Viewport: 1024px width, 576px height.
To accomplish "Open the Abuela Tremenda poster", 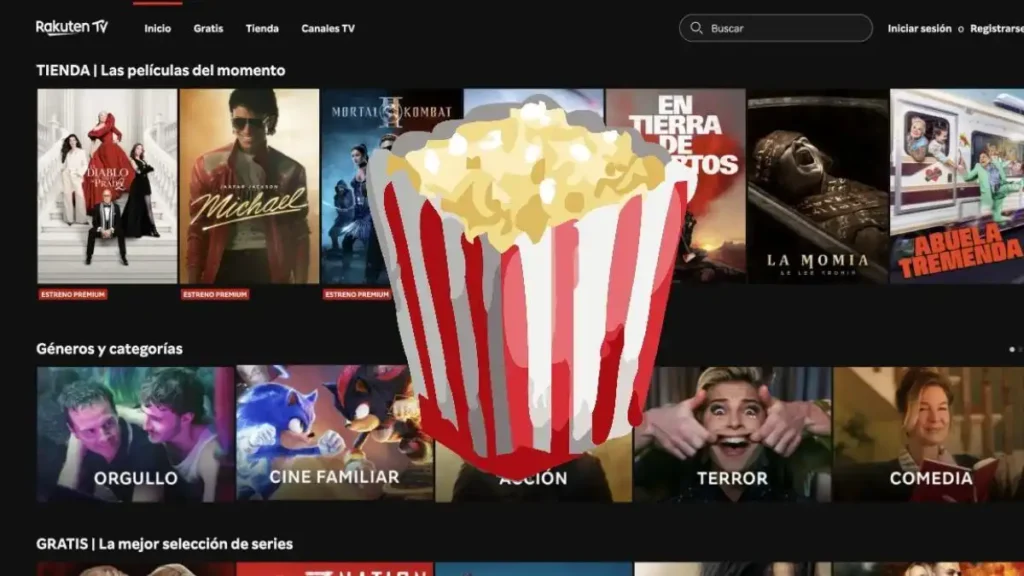I will pyautogui.click(x=957, y=186).
